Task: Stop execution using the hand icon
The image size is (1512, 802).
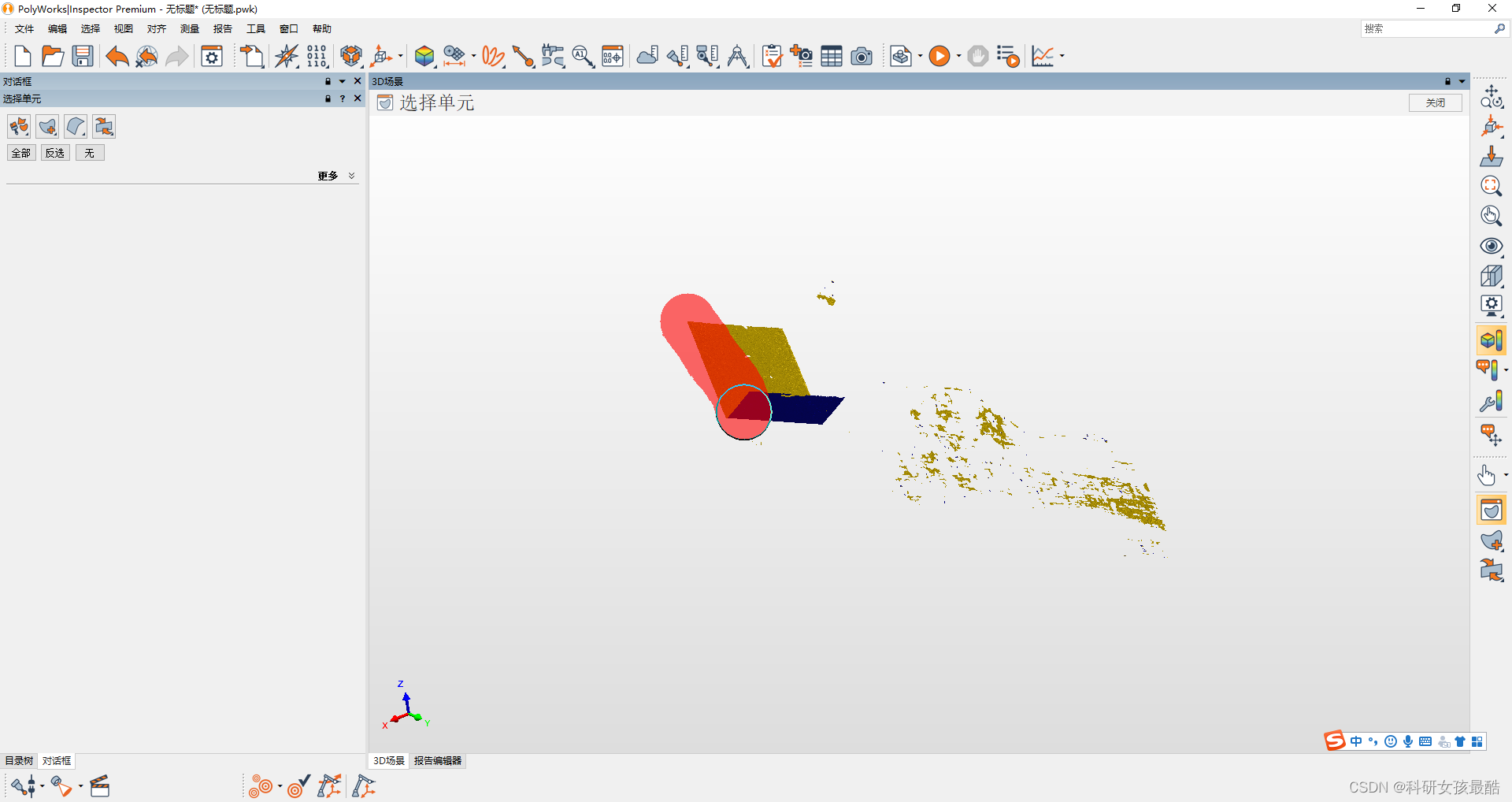Action: pos(977,56)
